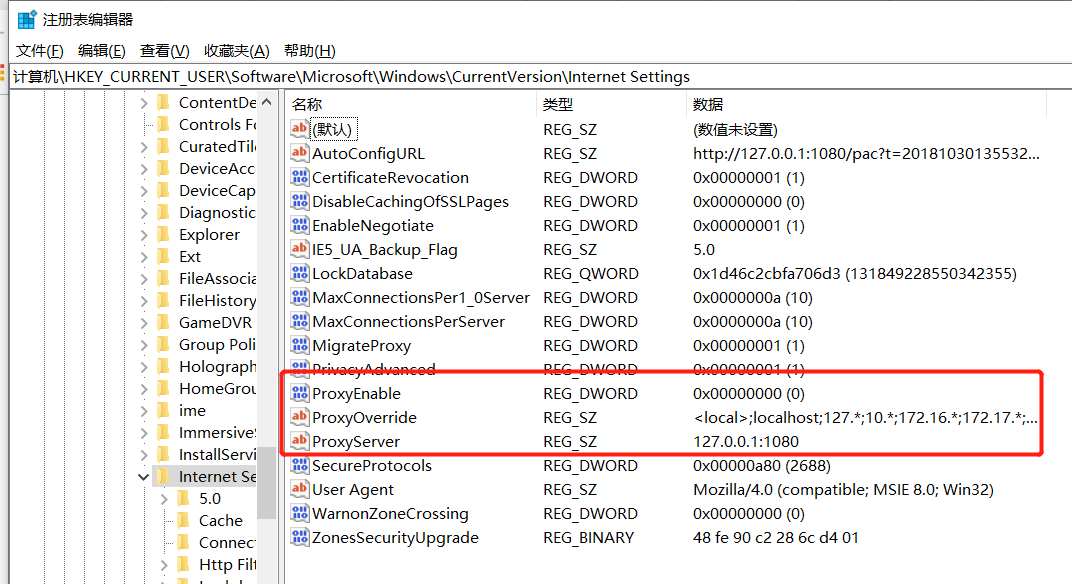Collapse the Internet Settings tree node
The image size is (1072, 584).
[x=143, y=476]
